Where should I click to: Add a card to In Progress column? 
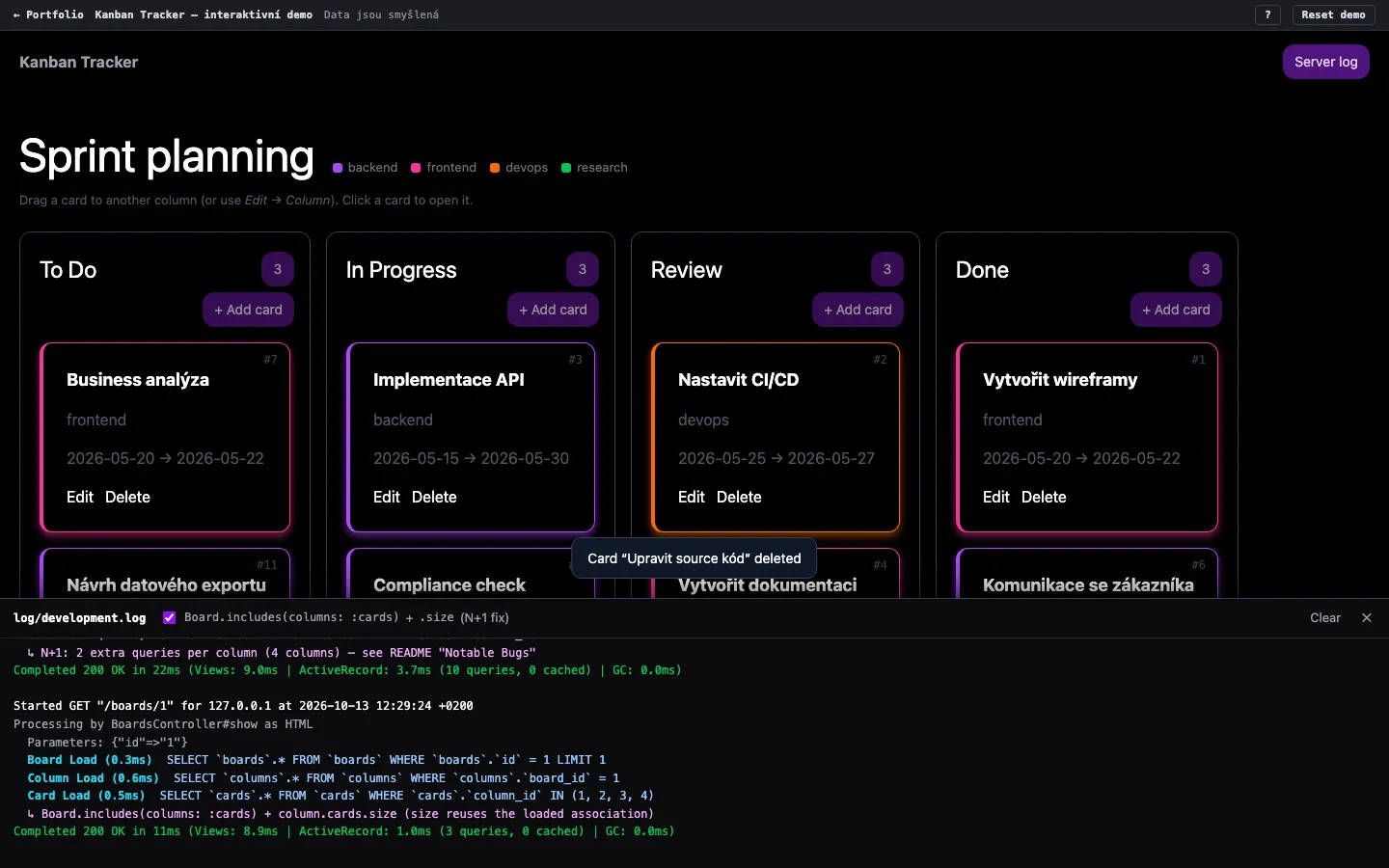[x=553, y=310]
